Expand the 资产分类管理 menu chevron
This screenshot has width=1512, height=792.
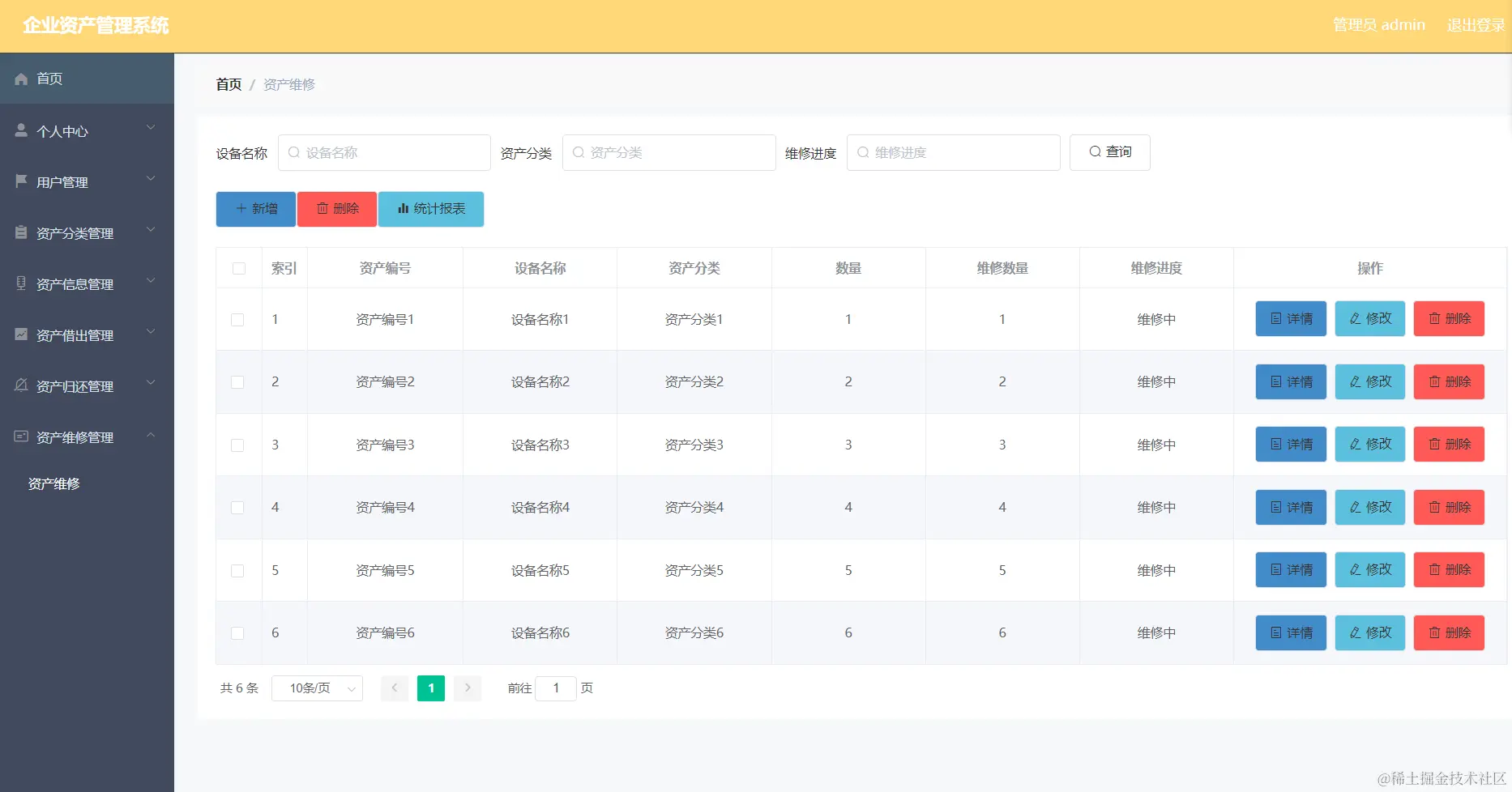pyautogui.click(x=151, y=230)
